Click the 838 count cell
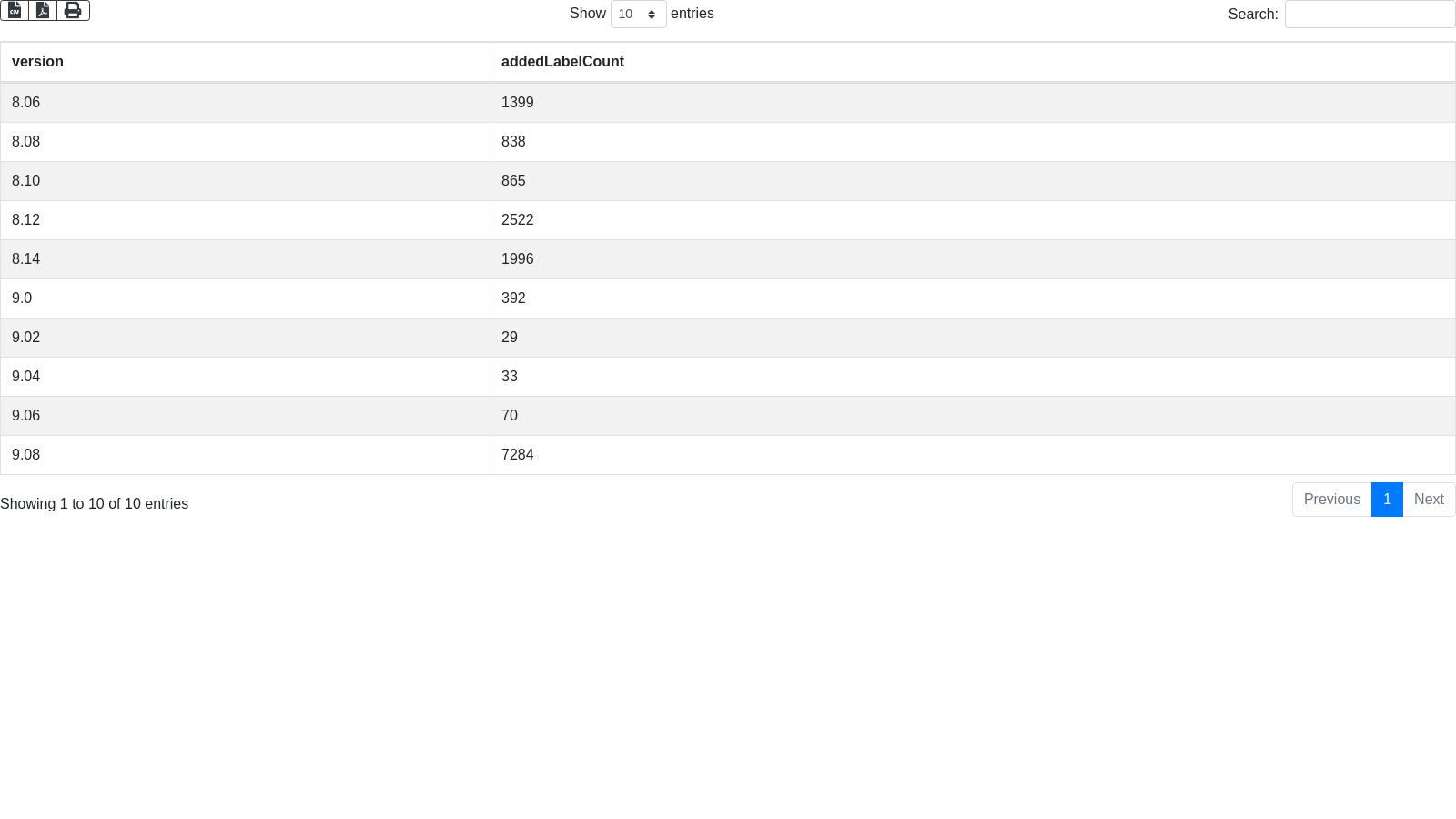The image size is (1456, 819). coord(513,142)
